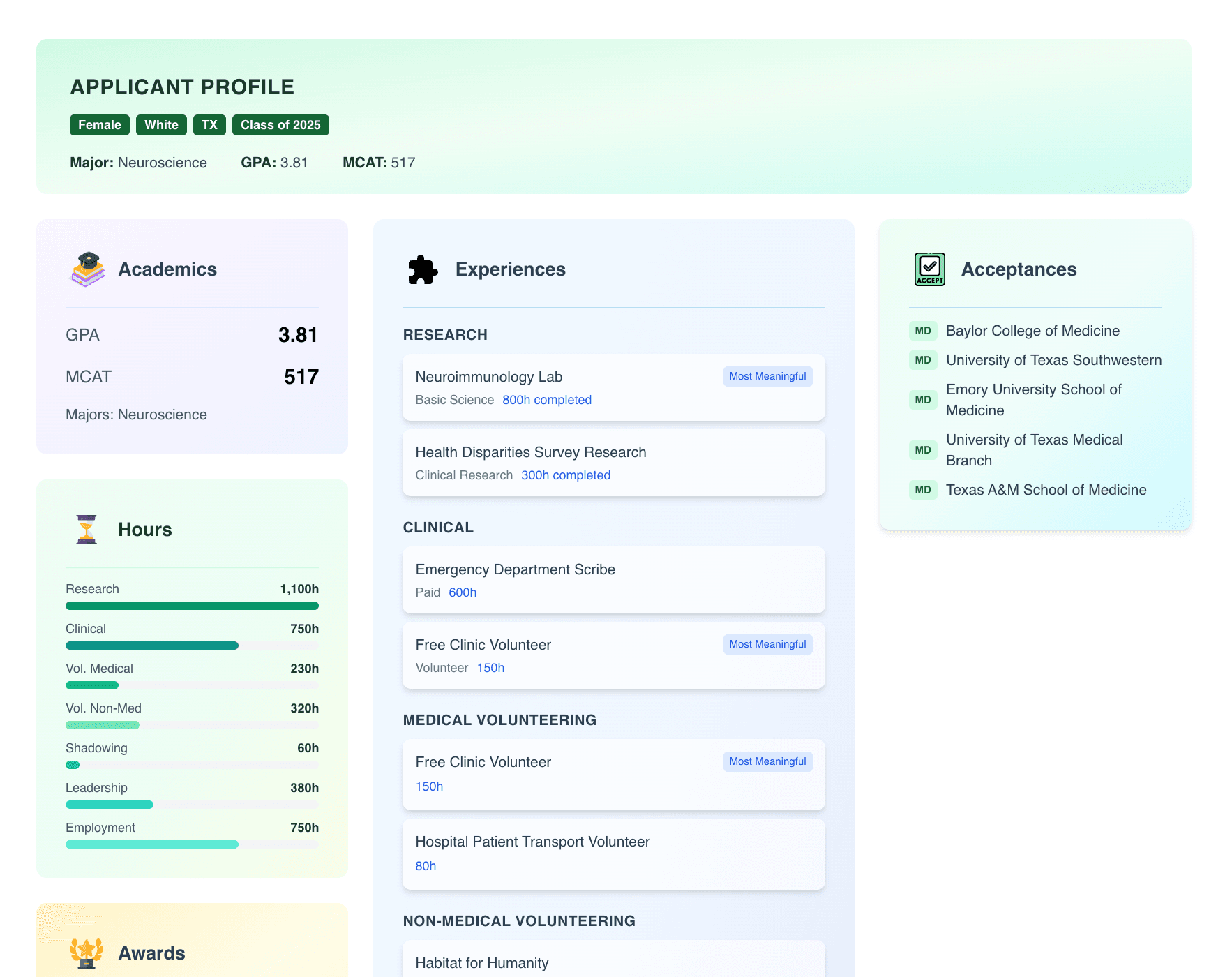Click the Awards trophy icon
The height and width of the screenshot is (977, 1232).
click(87, 953)
